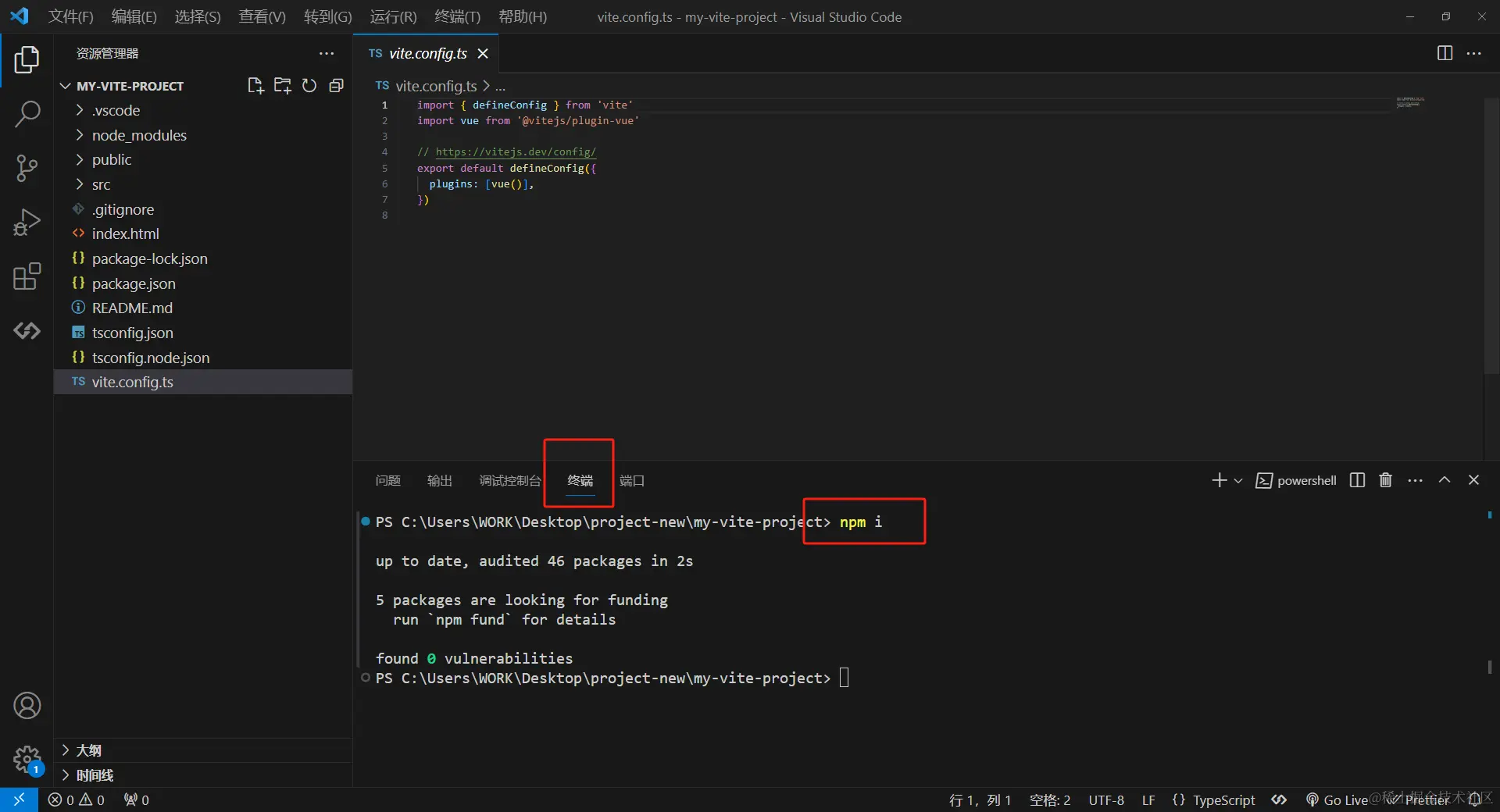Kill terminal with trash icon

pyautogui.click(x=1385, y=480)
